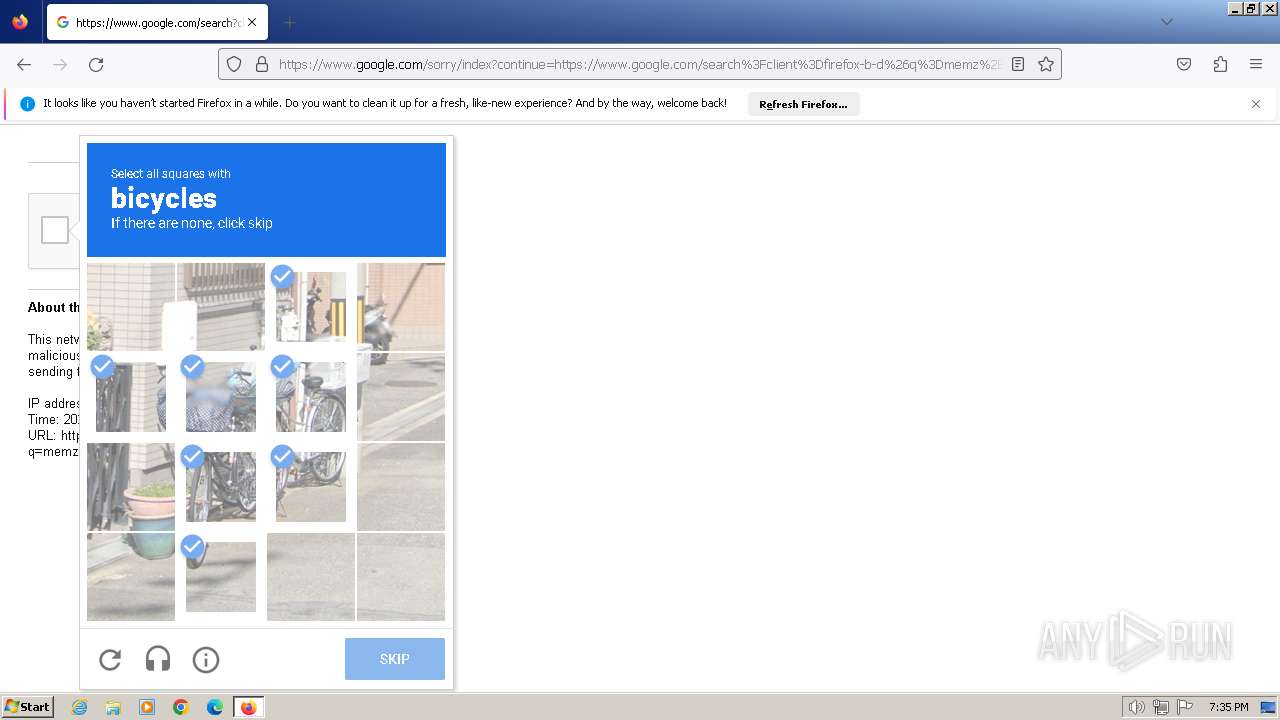1280x720 pixels.
Task: Switch to Firefox taskbar button
Action: 248,707
